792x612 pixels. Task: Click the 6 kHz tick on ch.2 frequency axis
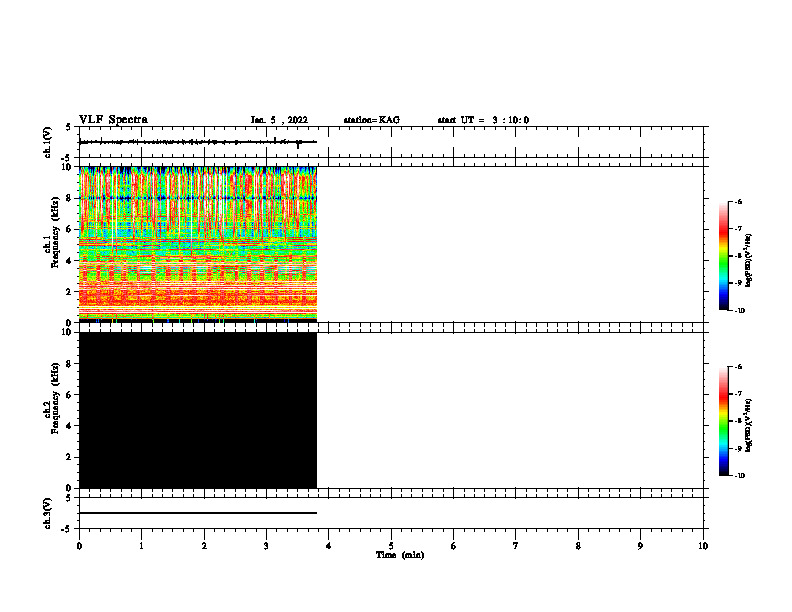(x=70, y=394)
